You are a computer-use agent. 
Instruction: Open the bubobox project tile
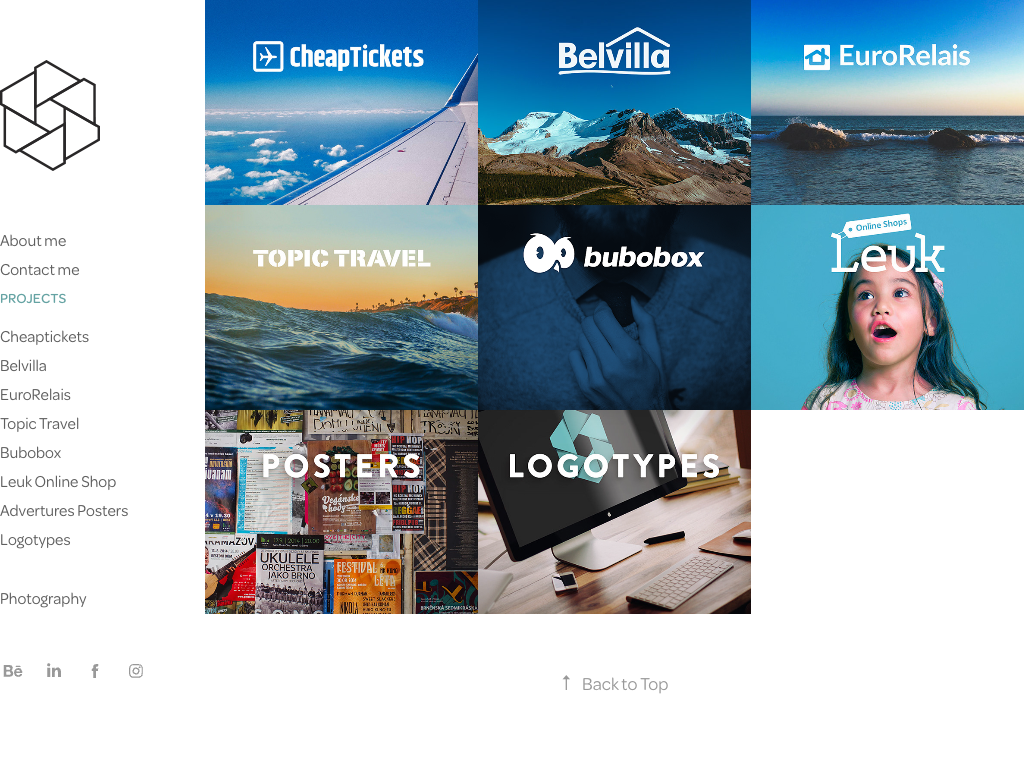(615, 308)
